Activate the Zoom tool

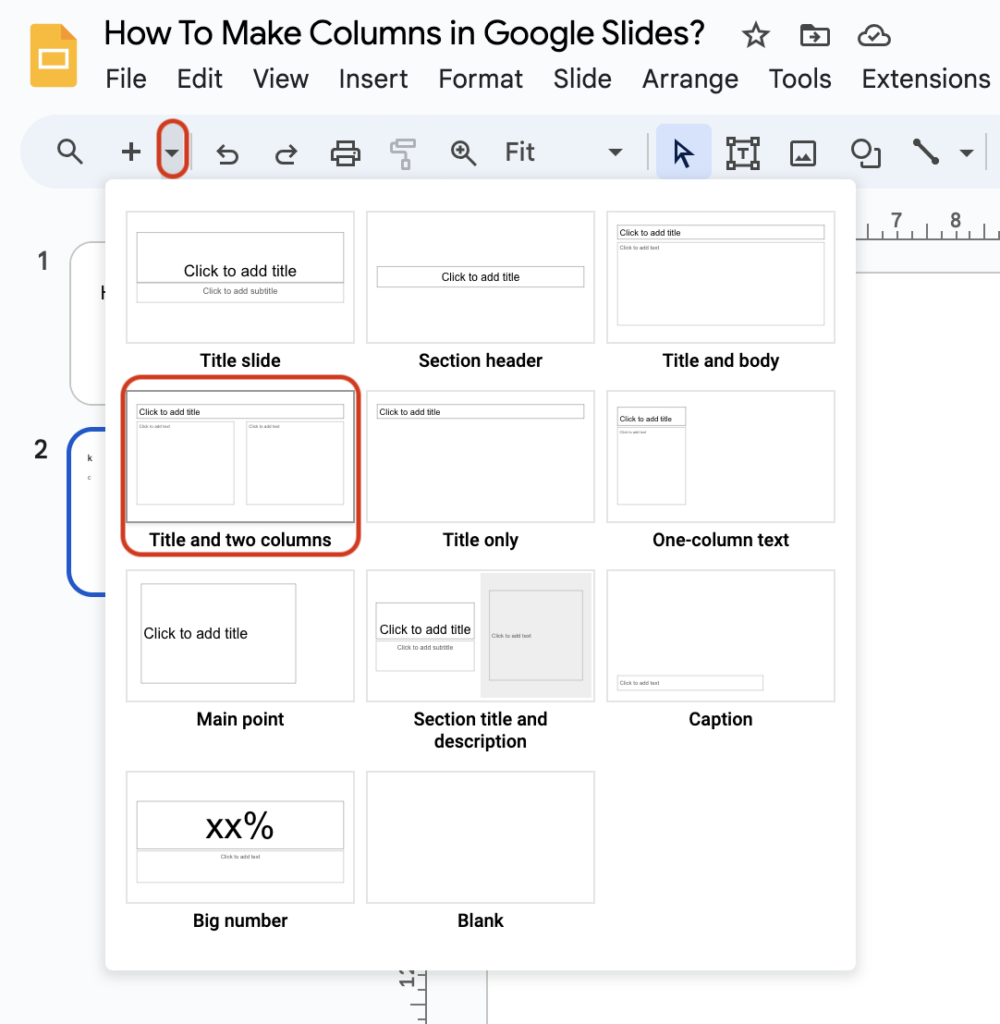(462, 152)
